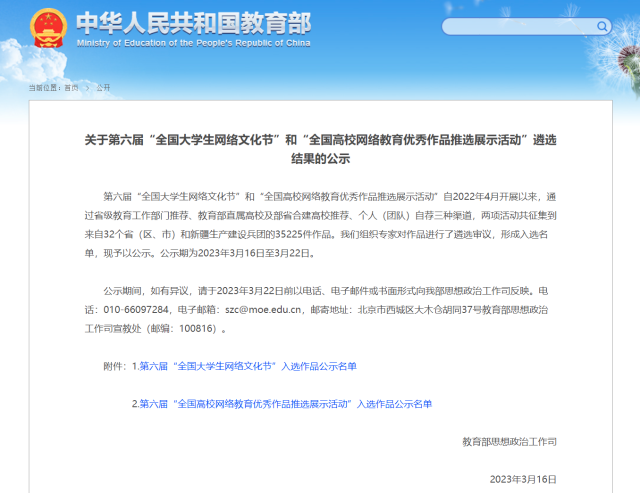This screenshot has height=493, width=640.
Task: Click the search magnifier icon
Action: pyautogui.click(x=602, y=27)
